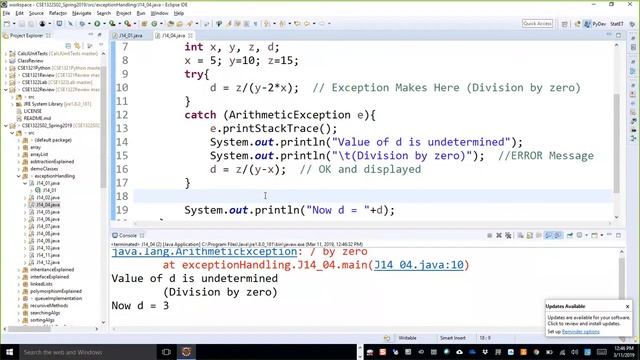Click the Coverage launch toolbar icon
The width and height of the screenshot is (640, 360).
click(112, 24)
